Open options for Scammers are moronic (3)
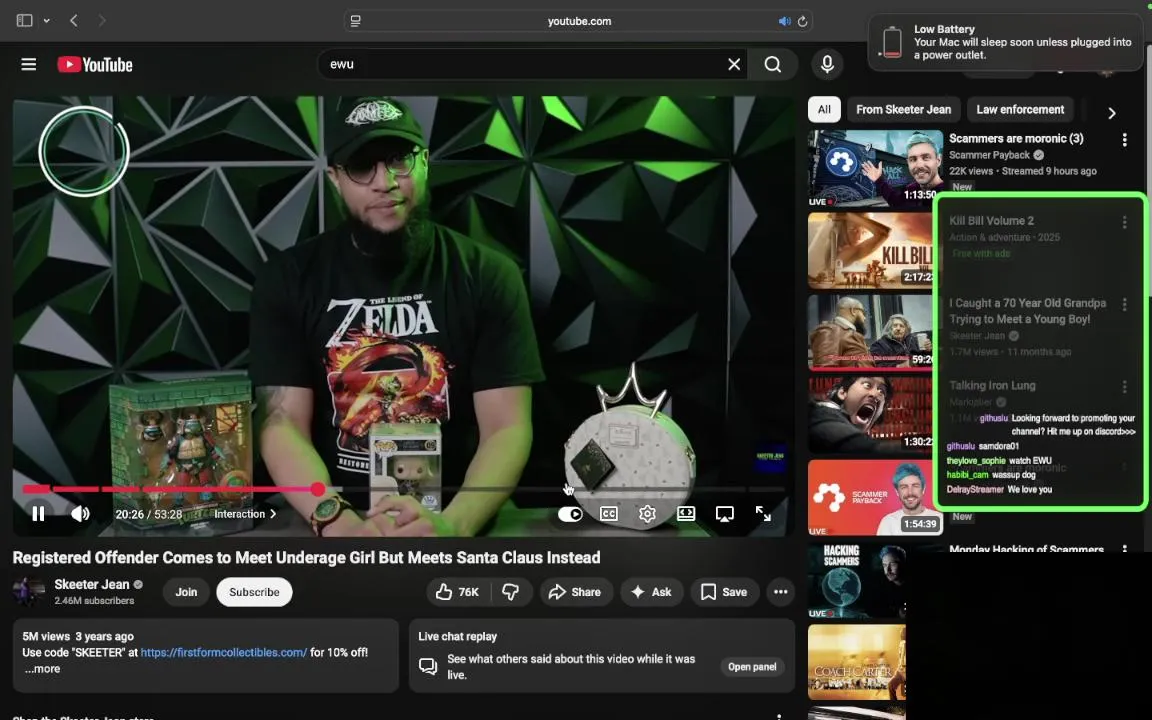 (1124, 140)
